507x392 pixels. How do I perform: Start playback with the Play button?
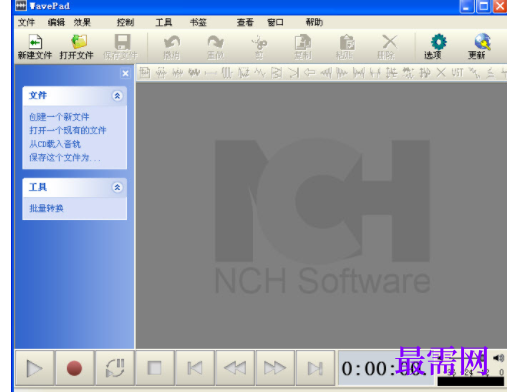[x=34, y=368]
